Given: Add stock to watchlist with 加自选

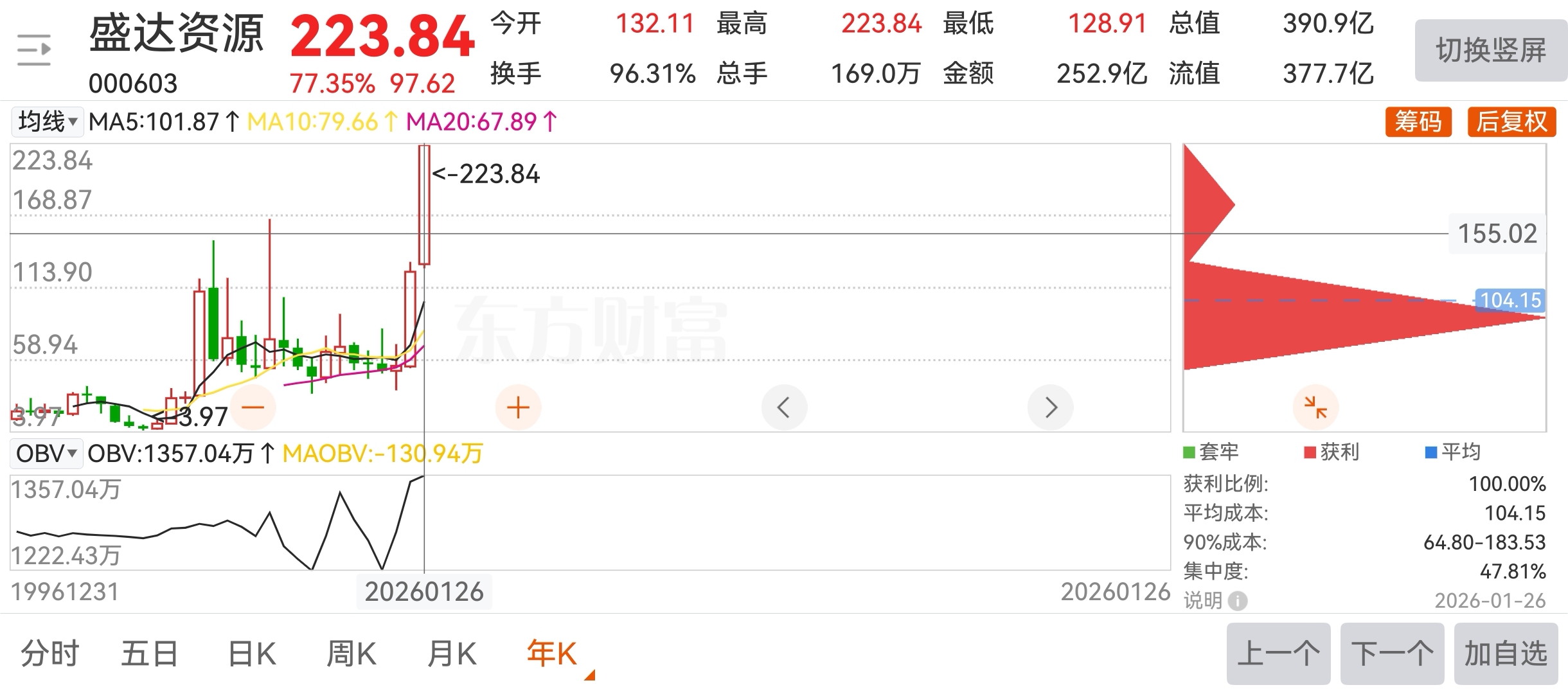Looking at the screenshot, I should click(x=1506, y=654).
